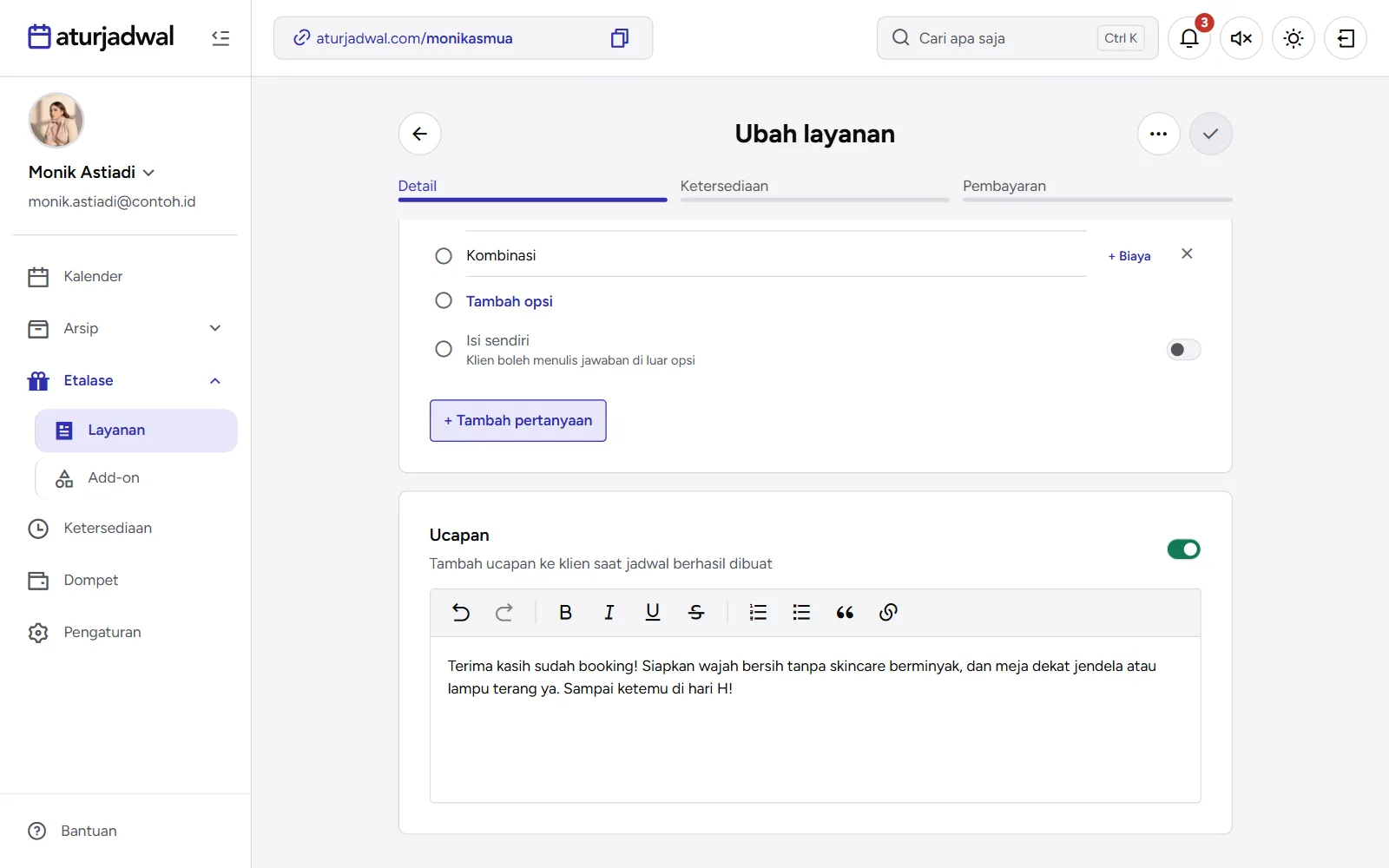Screen dimensions: 1389x868
Task: Undo in the Ucapan editor
Action: tap(461, 613)
